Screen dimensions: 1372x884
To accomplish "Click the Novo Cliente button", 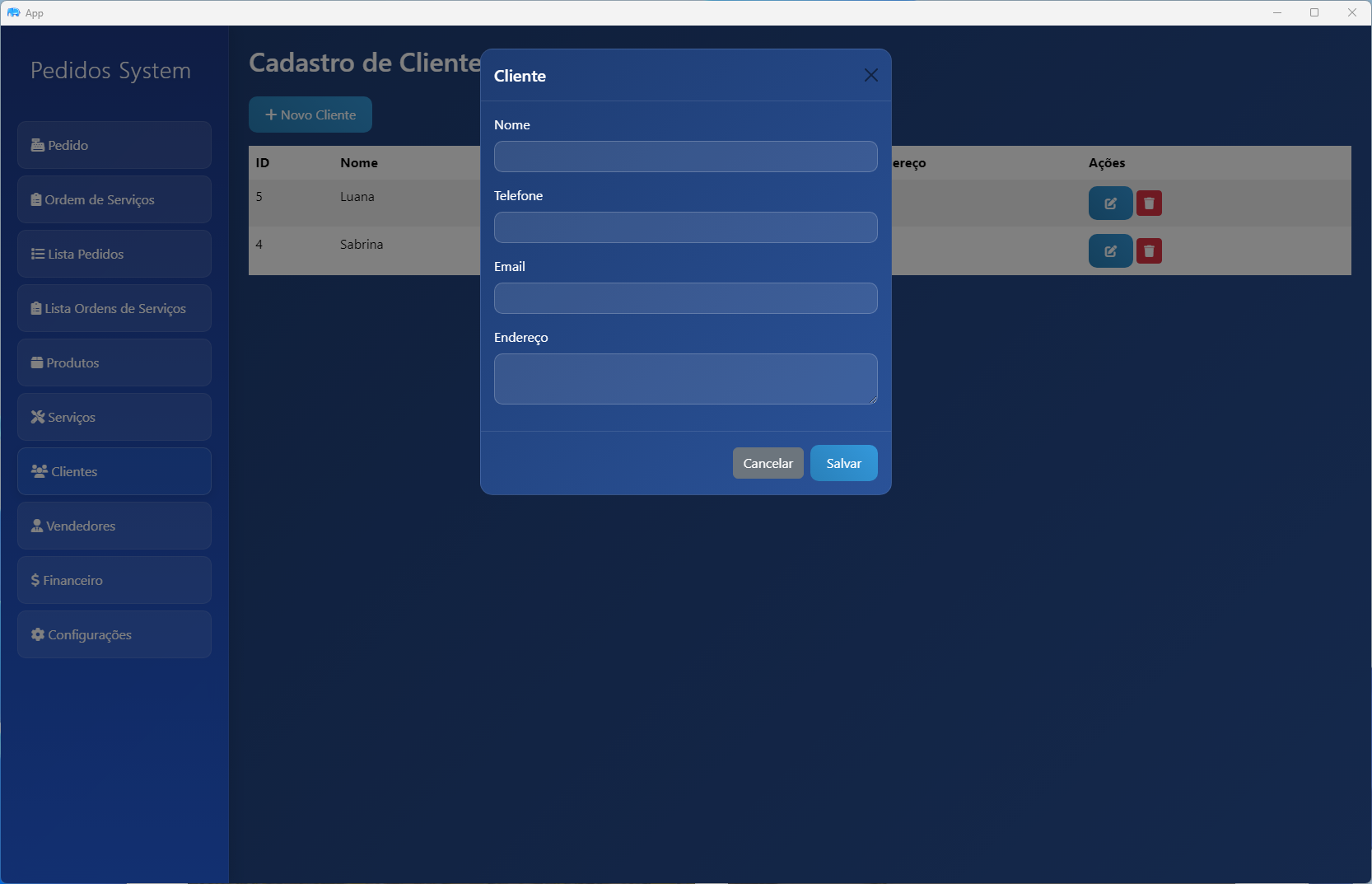I will [310, 115].
